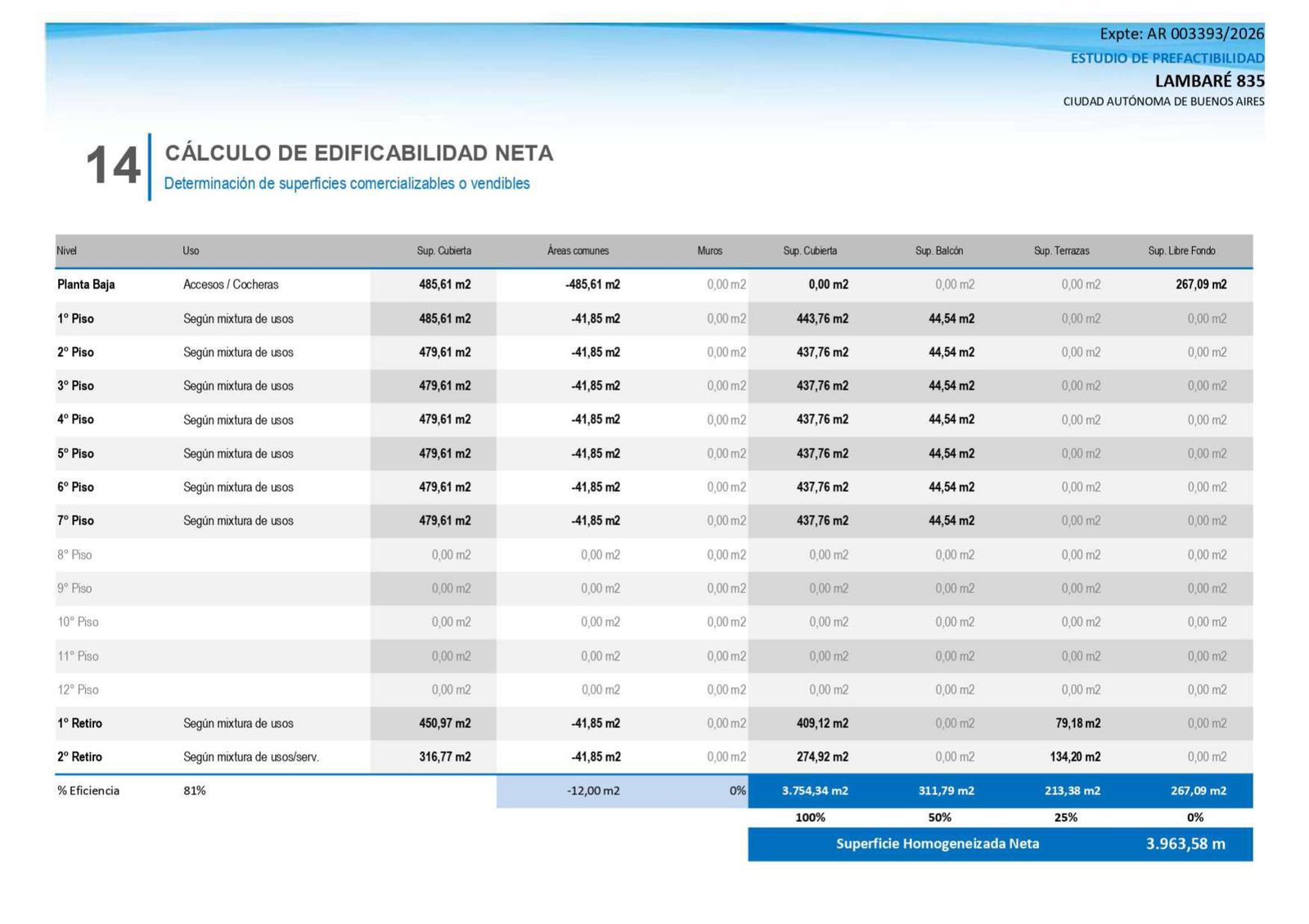
Task: Select the 50% balcony weighting factor
Action: 939,817
